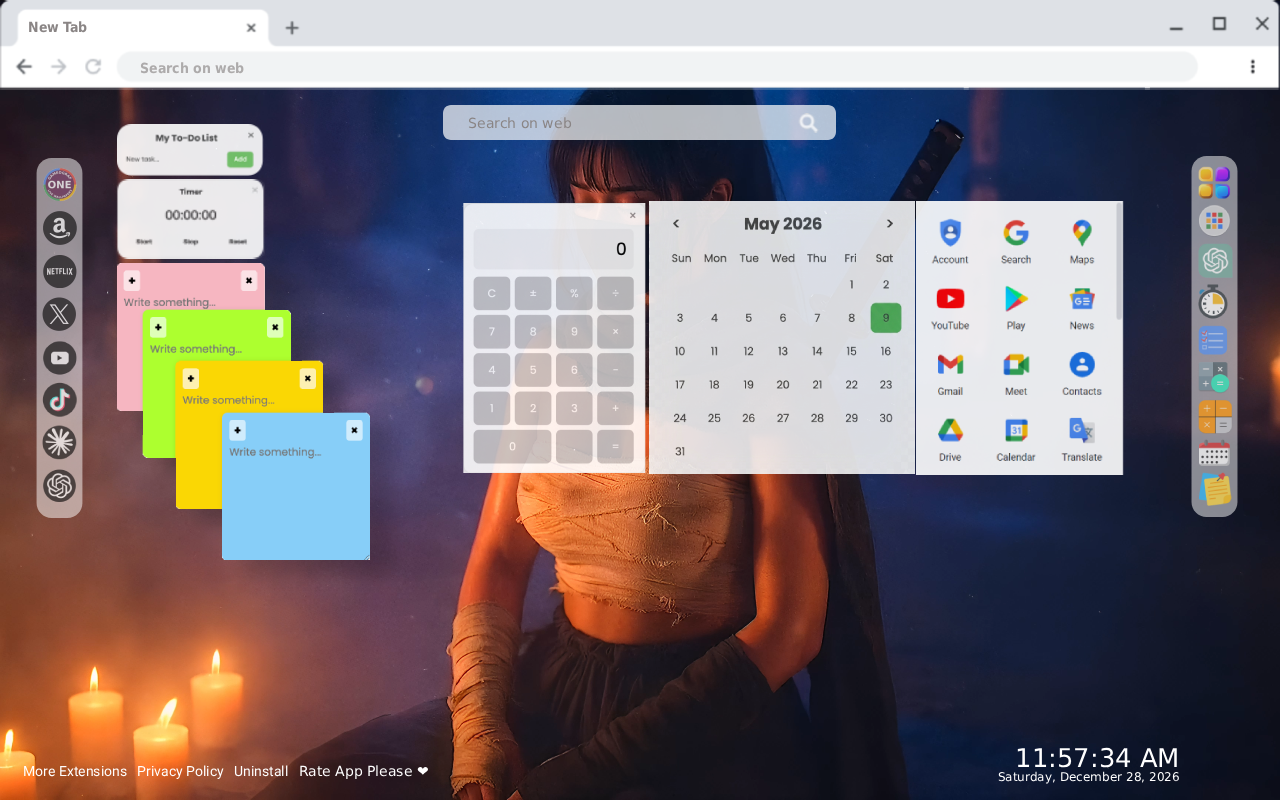Toggle the Google apps grid widget icon
Image resolution: width=1280 pixels, height=800 pixels.
click(x=1214, y=221)
